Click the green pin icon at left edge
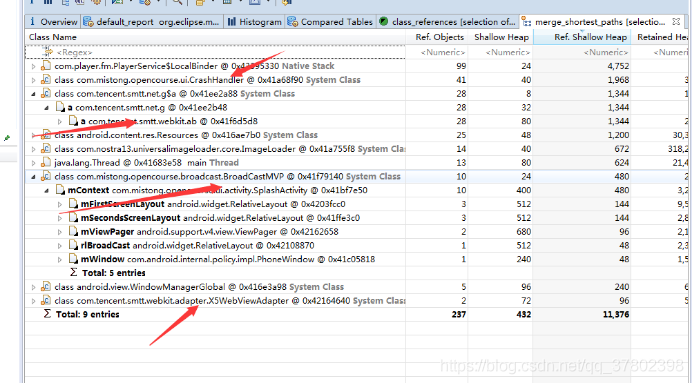 coord(7,138)
